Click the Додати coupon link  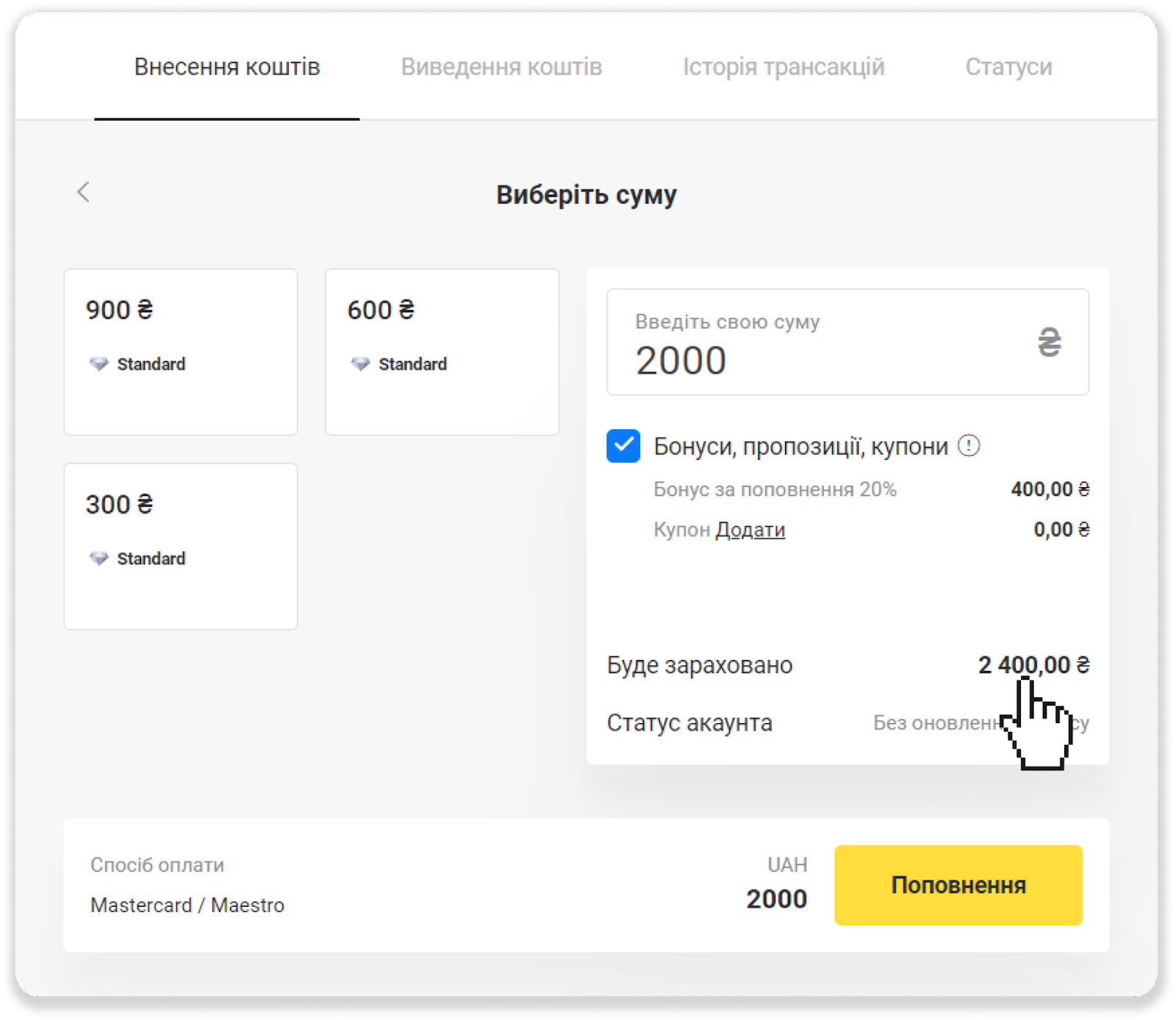(x=750, y=530)
